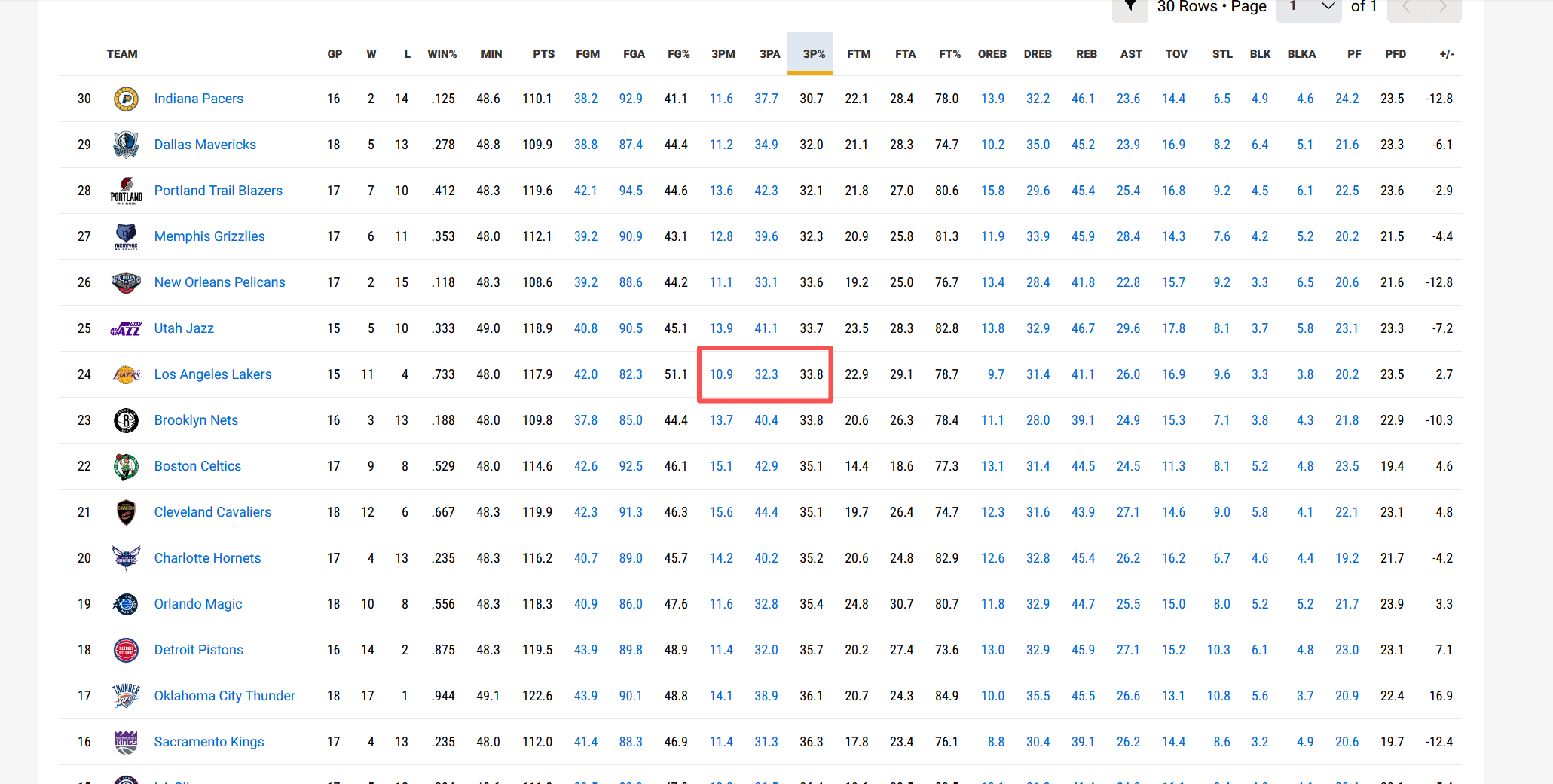Sort by the FT% column header
Screen dimensions: 1553x784
click(x=949, y=54)
